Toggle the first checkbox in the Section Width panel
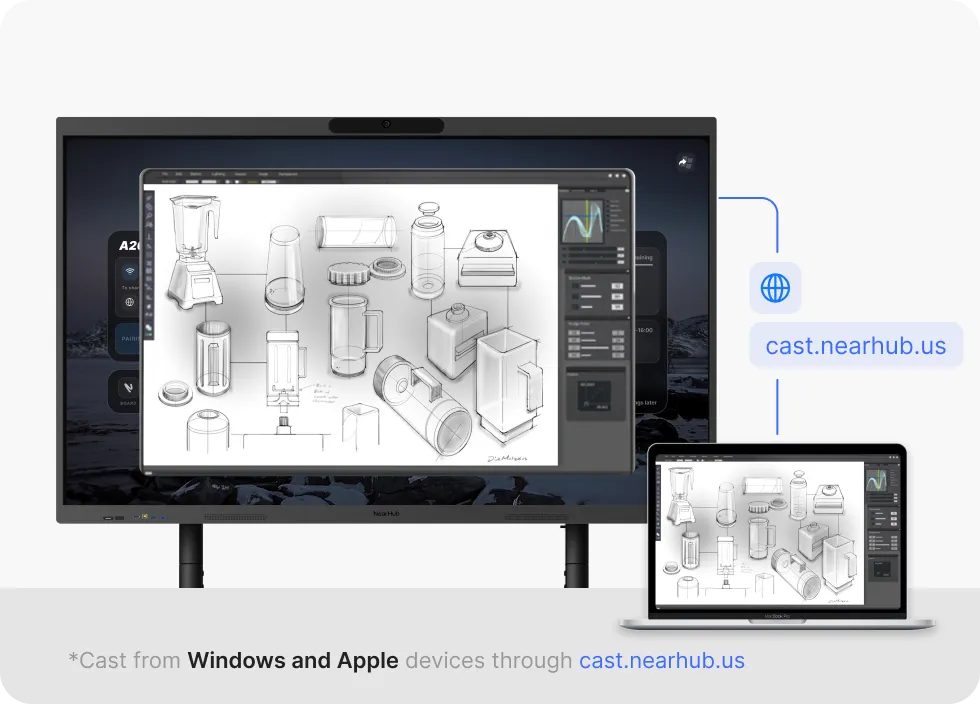 point(575,286)
